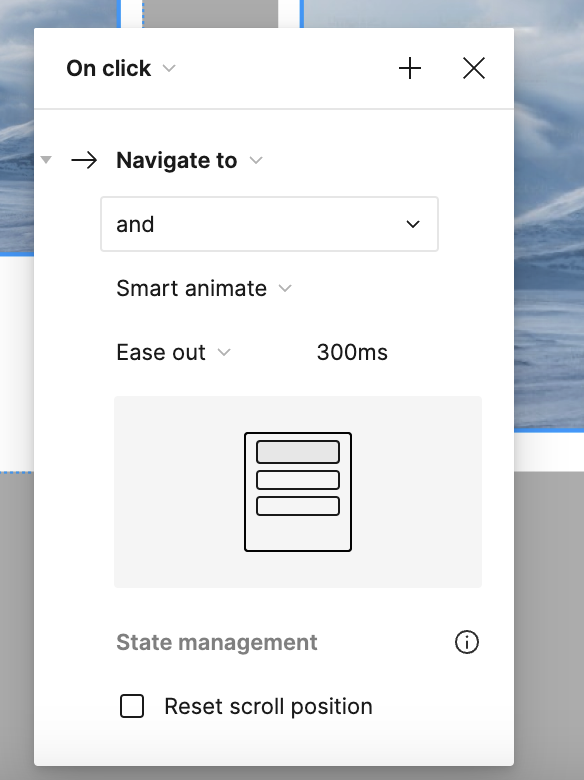Click the chevron next to Smart animate
Viewport: 584px width, 780px height.
pyautogui.click(x=285, y=288)
